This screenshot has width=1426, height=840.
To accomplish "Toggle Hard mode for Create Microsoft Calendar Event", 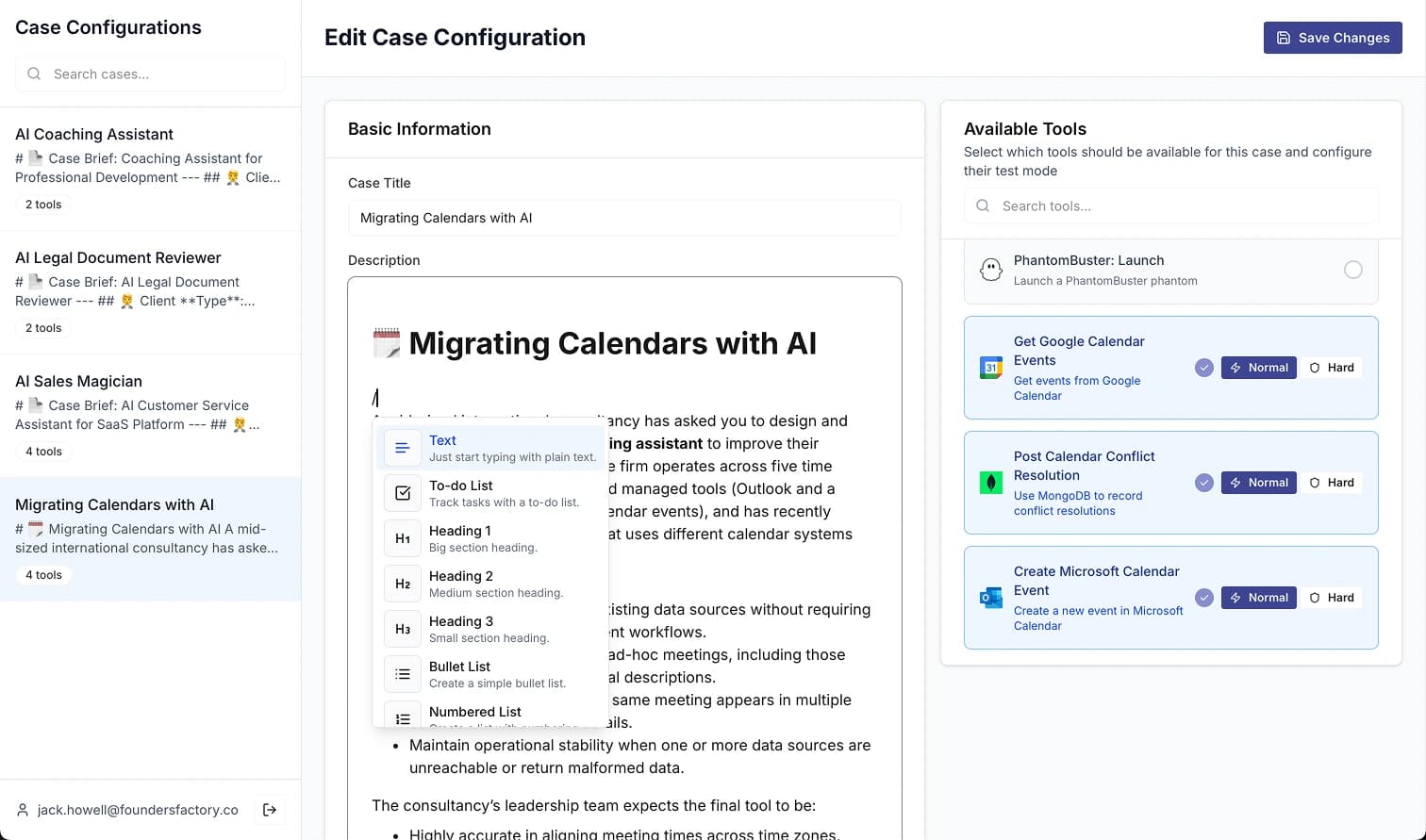I will click(1332, 597).
